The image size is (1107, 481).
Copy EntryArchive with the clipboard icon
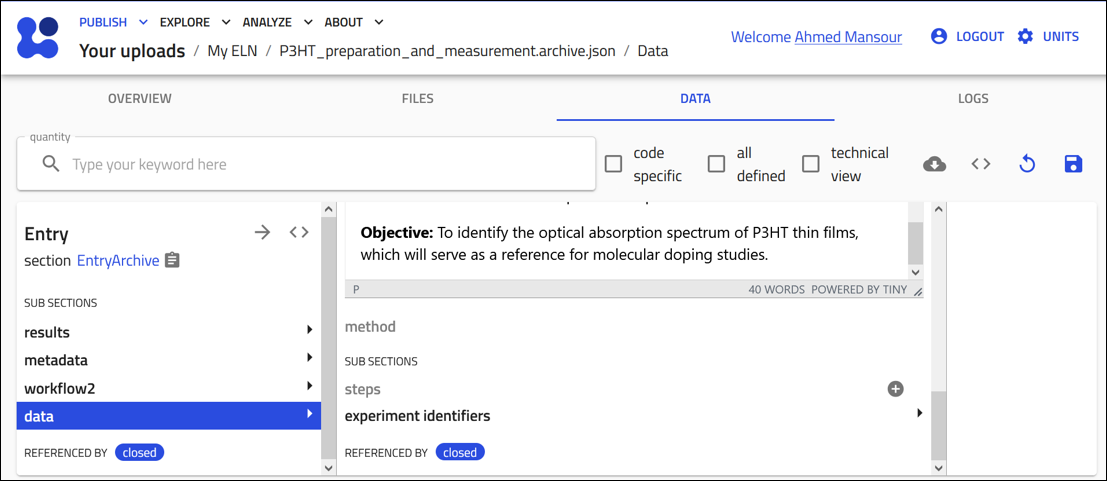pos(172,260)
